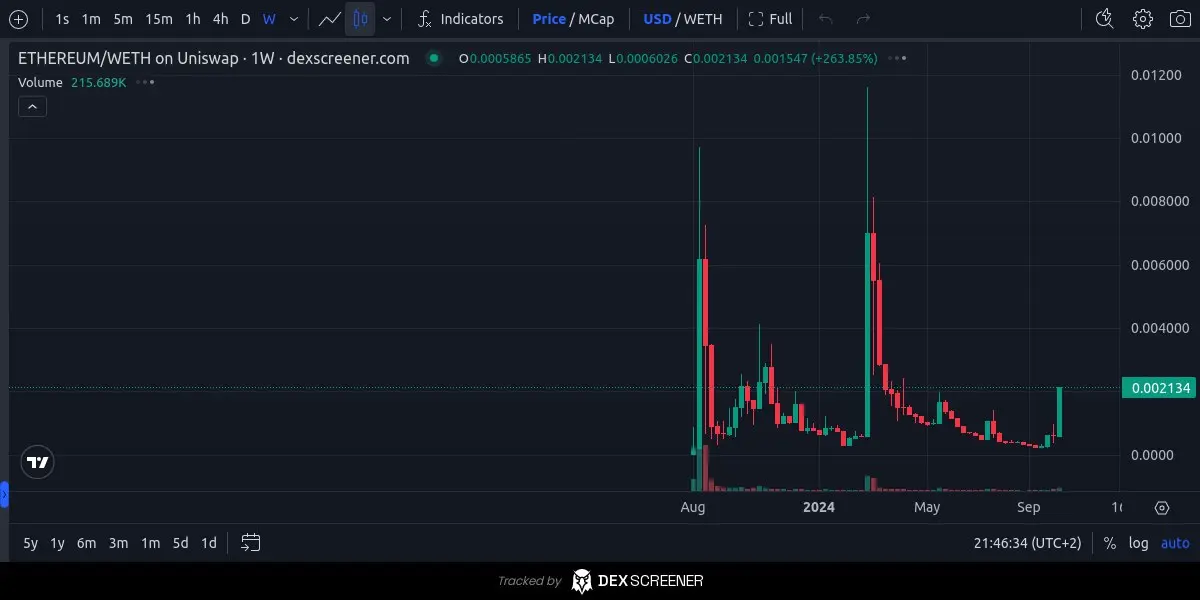This screenshot has width=1200, height=600.
Task: Select the W weekly timeframe
Action: [x=269, y=19]
